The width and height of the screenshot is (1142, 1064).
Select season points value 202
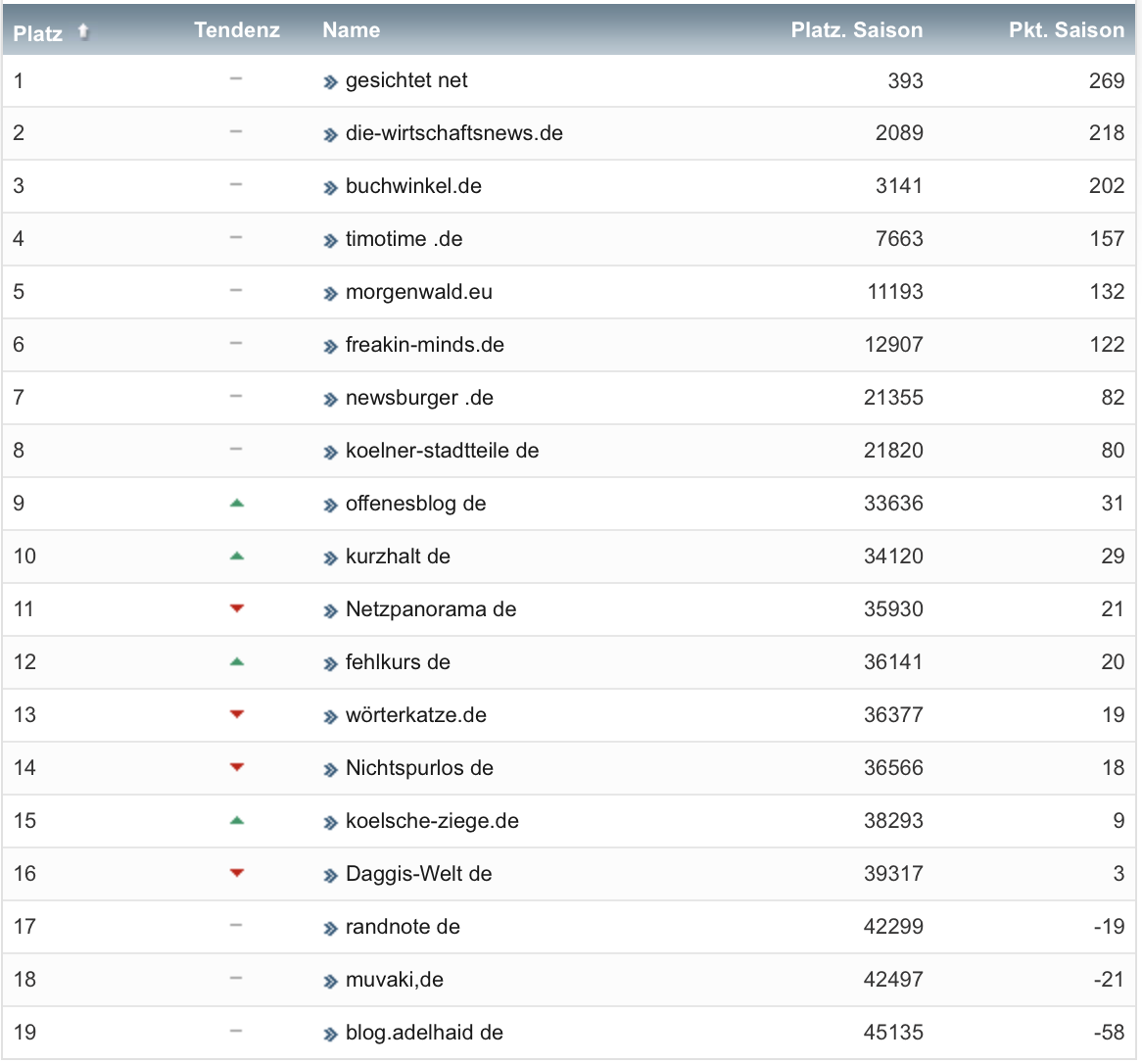coord(1107,186)
